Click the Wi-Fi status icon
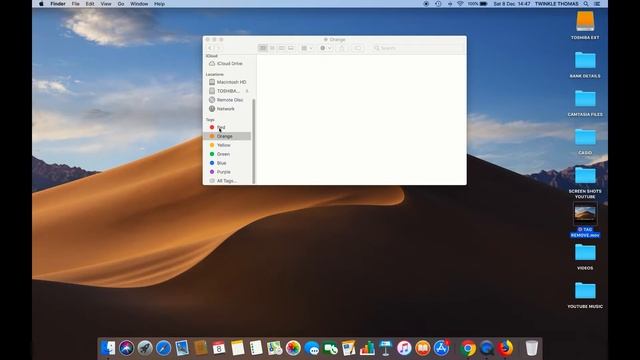Image resolution: width=640 pixels, height=360 pixels. (x=460, y=4)
